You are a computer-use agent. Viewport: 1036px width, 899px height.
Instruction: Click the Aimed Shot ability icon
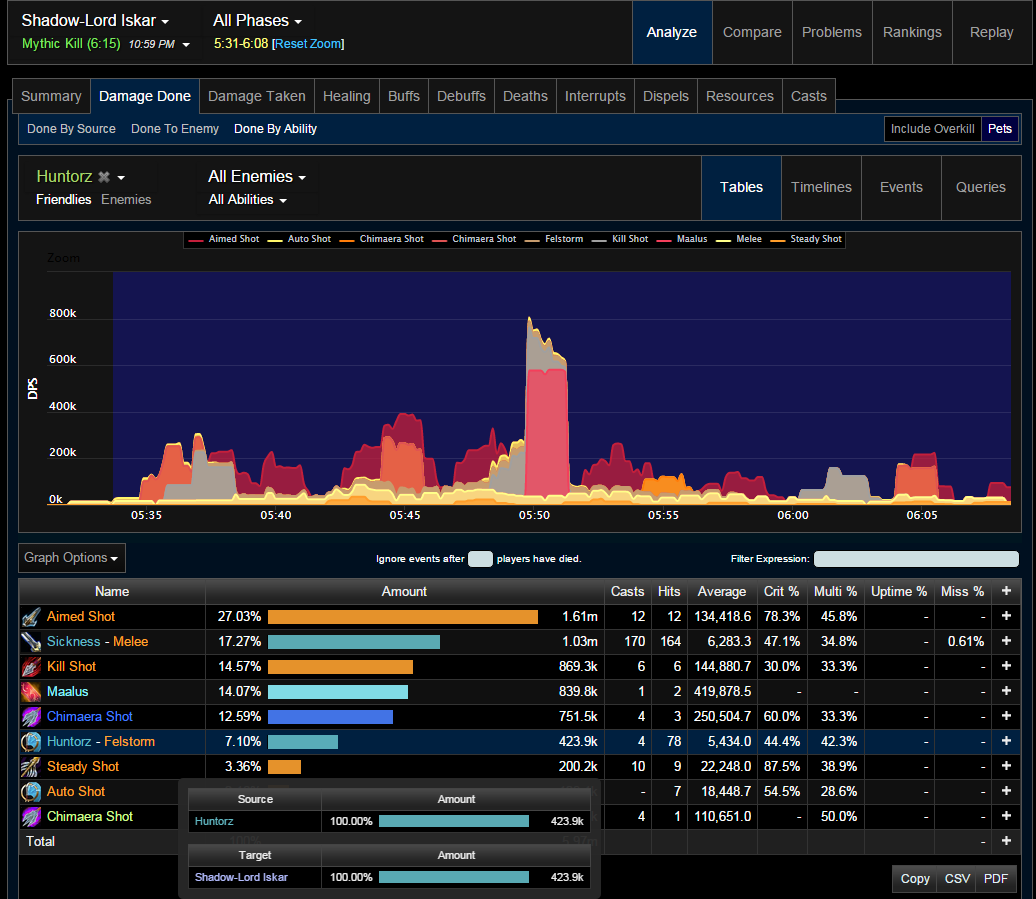click(x=31, y=617)
